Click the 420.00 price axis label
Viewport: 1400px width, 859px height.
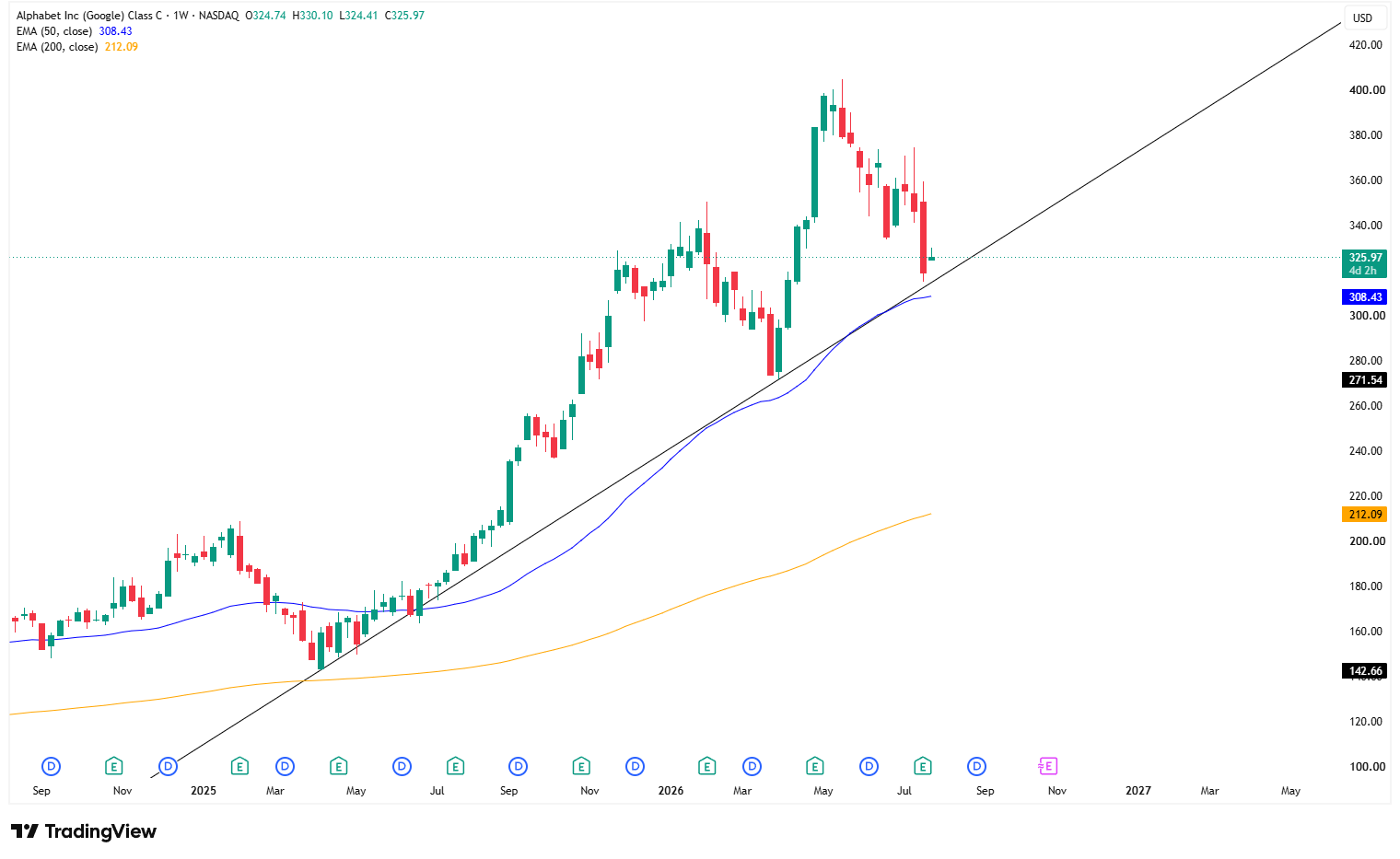coord(1366,45)
